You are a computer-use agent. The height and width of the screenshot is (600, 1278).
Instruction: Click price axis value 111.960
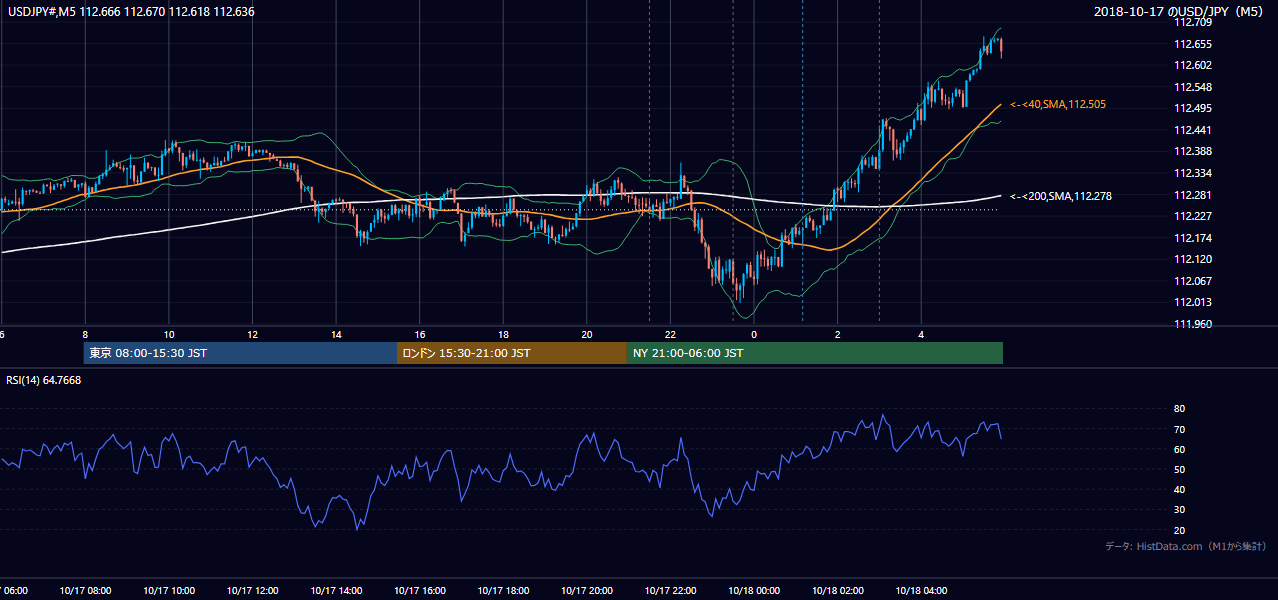[1193, 324]
